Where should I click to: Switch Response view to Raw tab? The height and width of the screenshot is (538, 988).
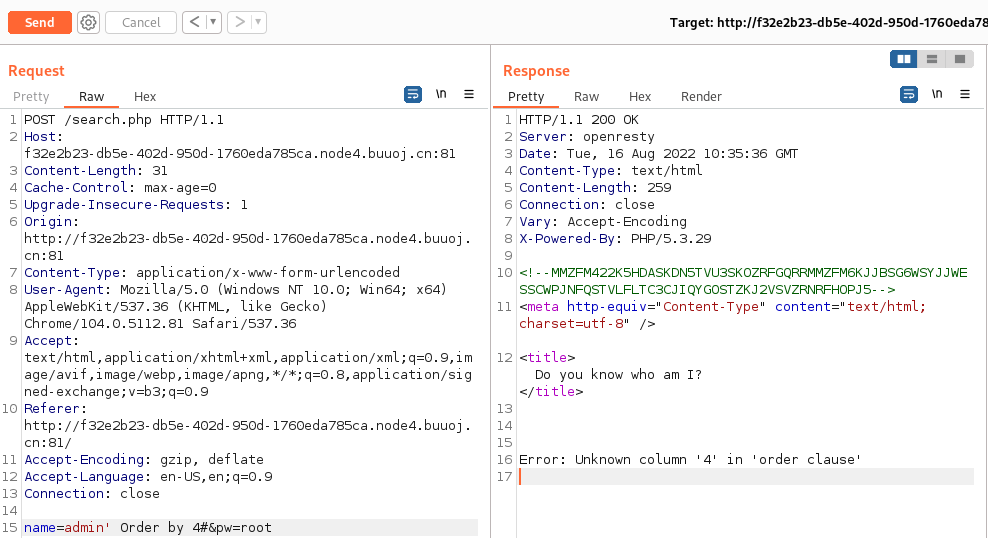[587, 96]
